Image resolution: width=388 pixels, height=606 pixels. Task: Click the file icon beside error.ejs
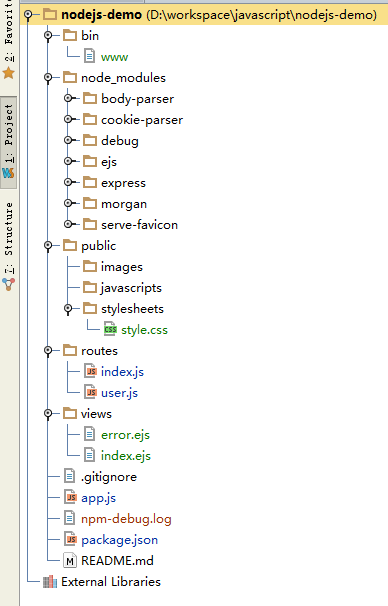coord(89,434)
